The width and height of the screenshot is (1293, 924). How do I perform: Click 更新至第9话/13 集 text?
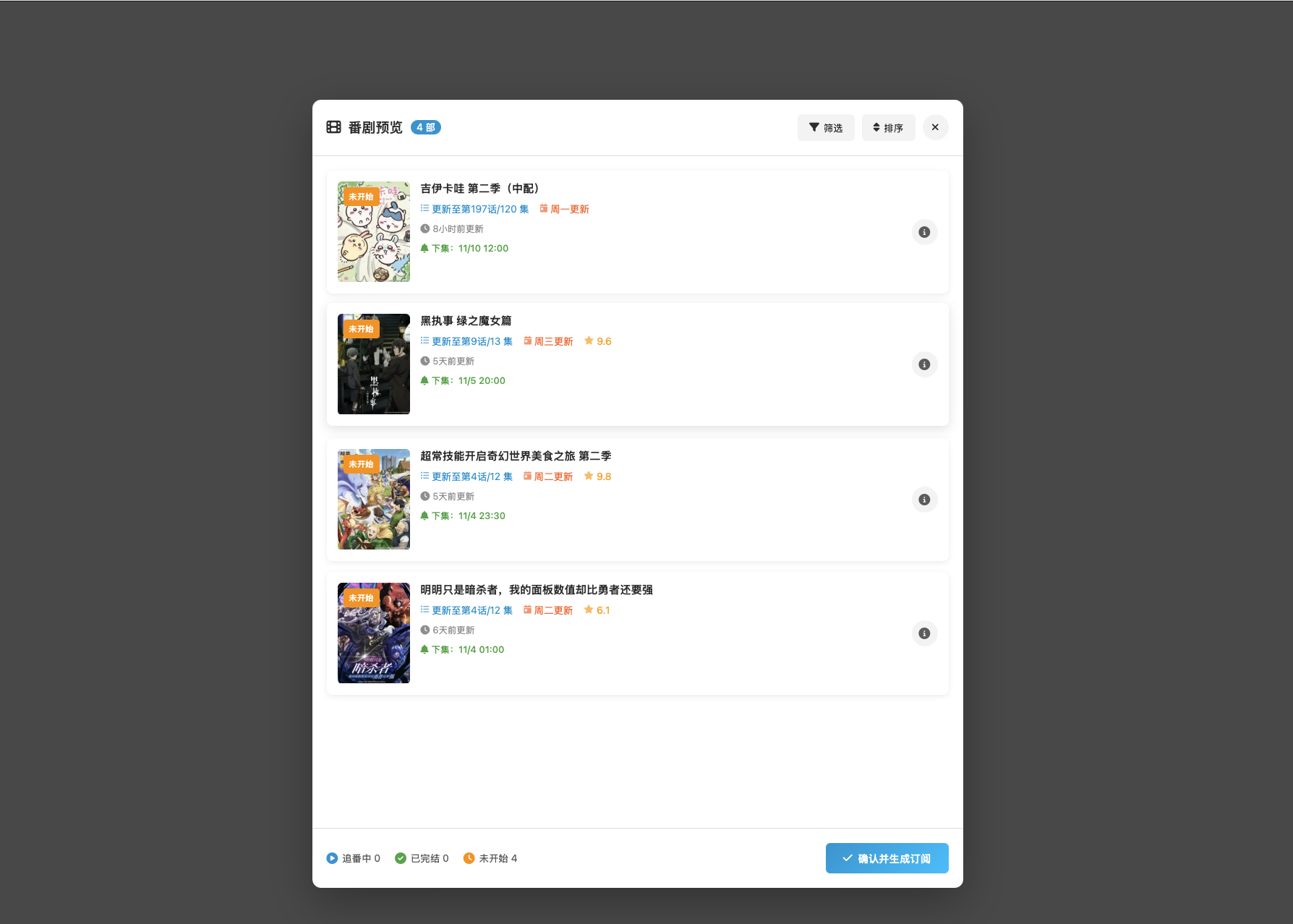(x=466, y=341)
